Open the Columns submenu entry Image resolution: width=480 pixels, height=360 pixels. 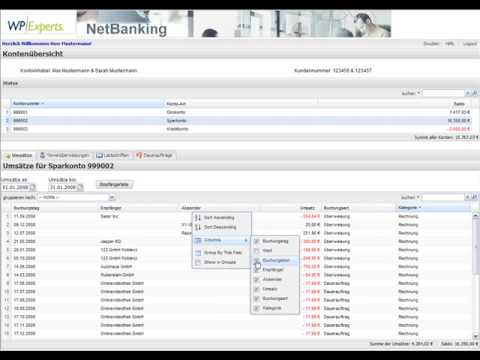tap(221, 240)
